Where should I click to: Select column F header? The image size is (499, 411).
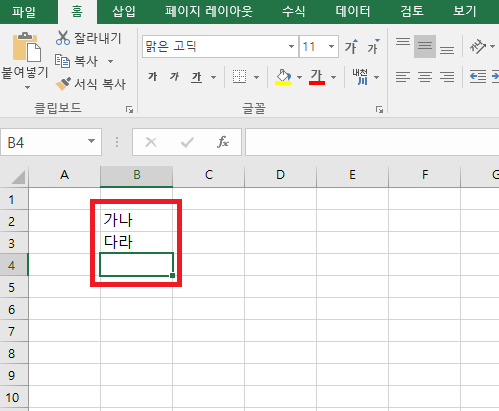[425, 175]
